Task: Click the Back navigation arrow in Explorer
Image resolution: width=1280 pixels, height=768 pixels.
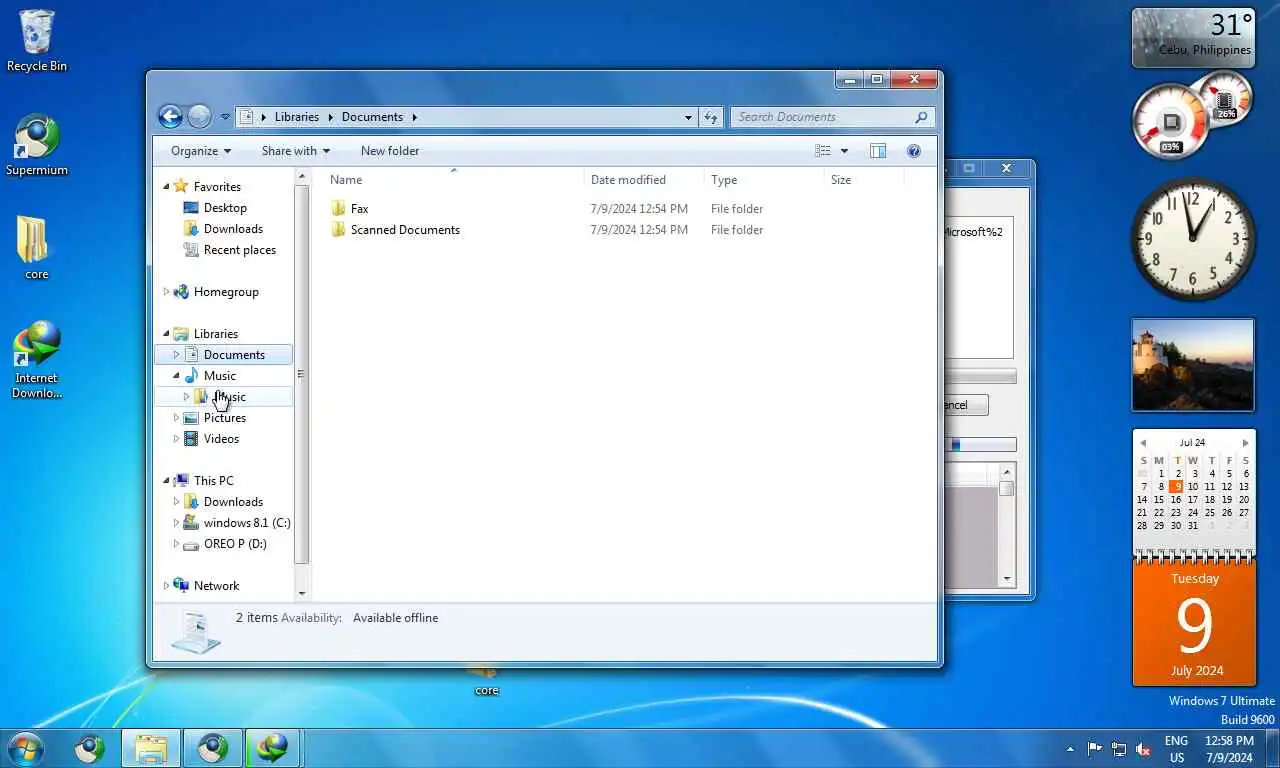Action: [x=170, y=117]
